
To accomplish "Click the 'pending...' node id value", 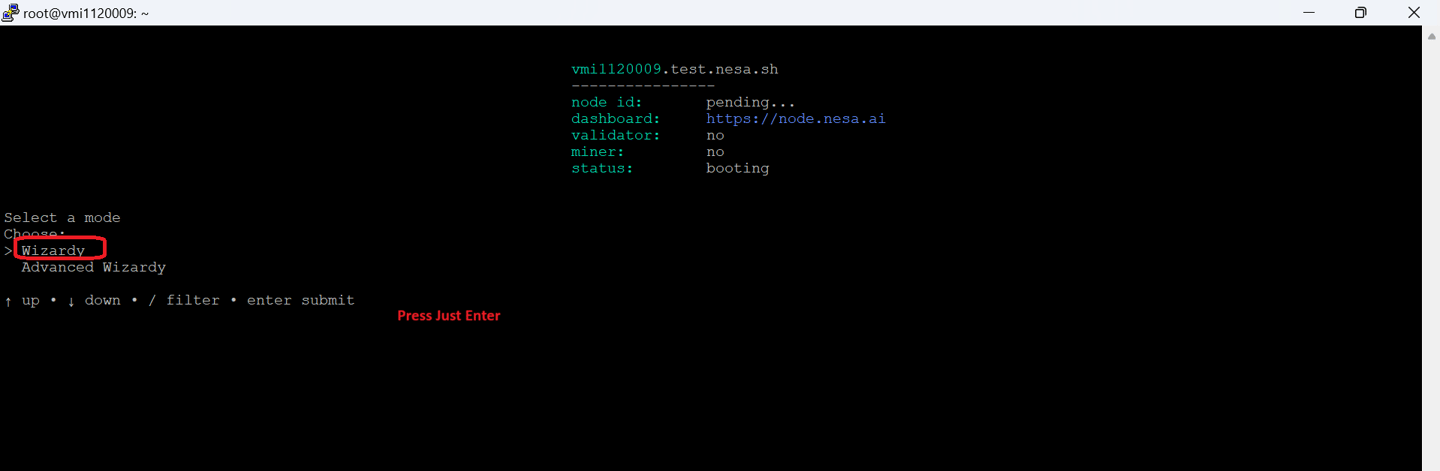I will tap(751, 102).
